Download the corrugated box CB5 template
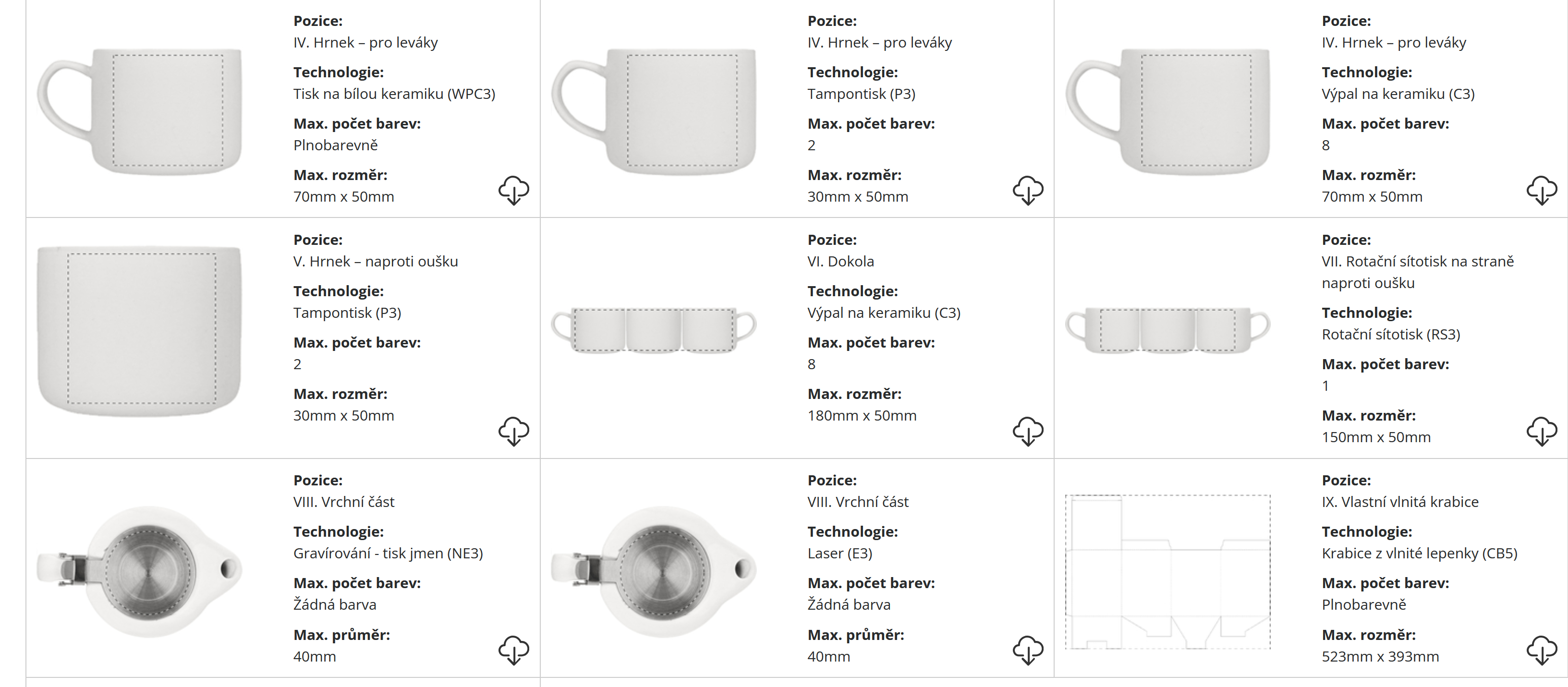The image size is (1568, 687). [1542, 650]
